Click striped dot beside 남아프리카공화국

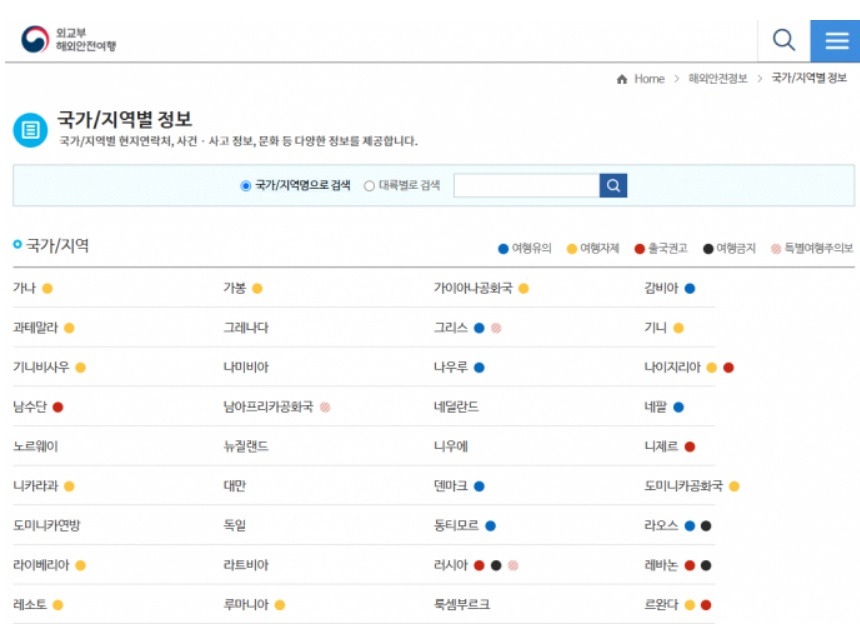click(x=325, y=407)
